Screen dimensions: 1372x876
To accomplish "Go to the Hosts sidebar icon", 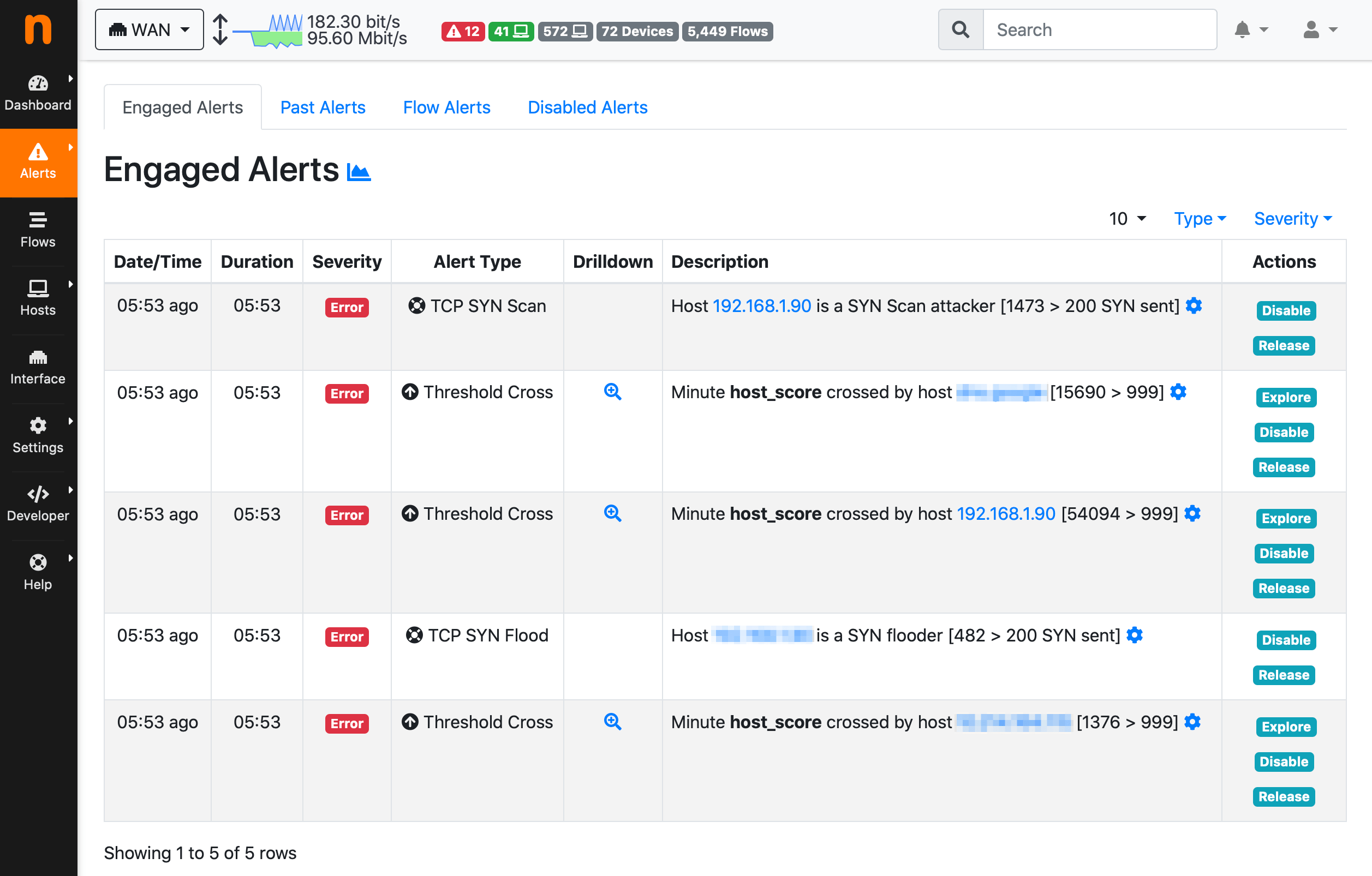I will click(38, 289).
